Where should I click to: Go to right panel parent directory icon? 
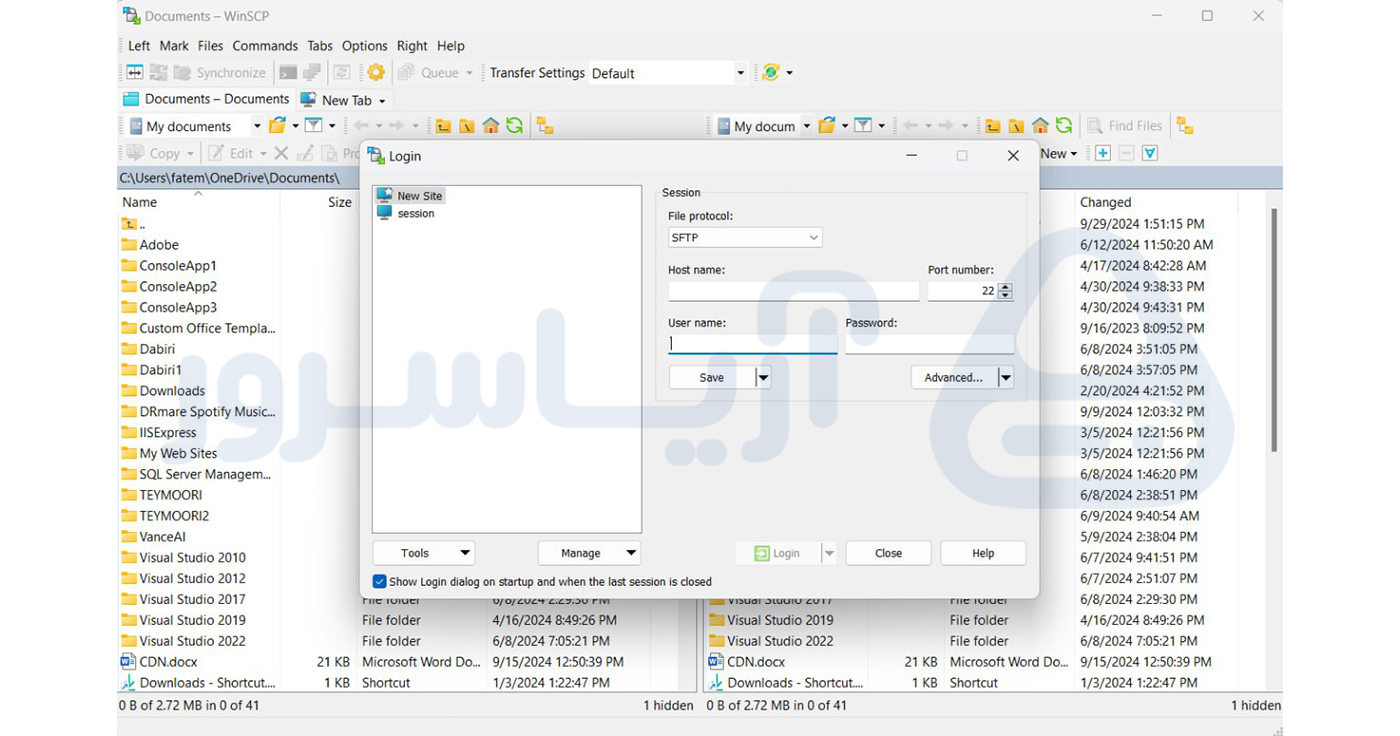[x=992, y=125]
